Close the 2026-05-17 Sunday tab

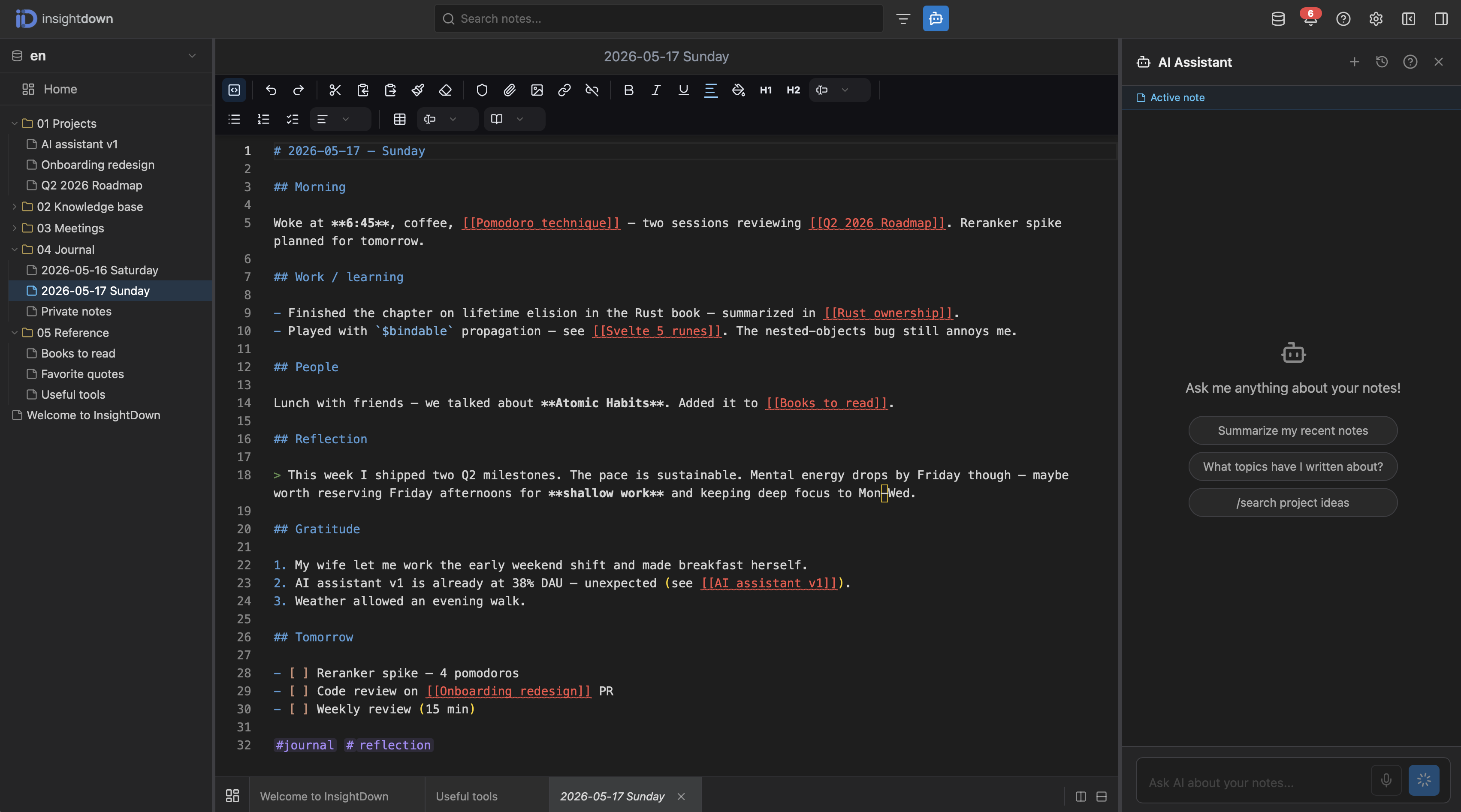(681, 797)
